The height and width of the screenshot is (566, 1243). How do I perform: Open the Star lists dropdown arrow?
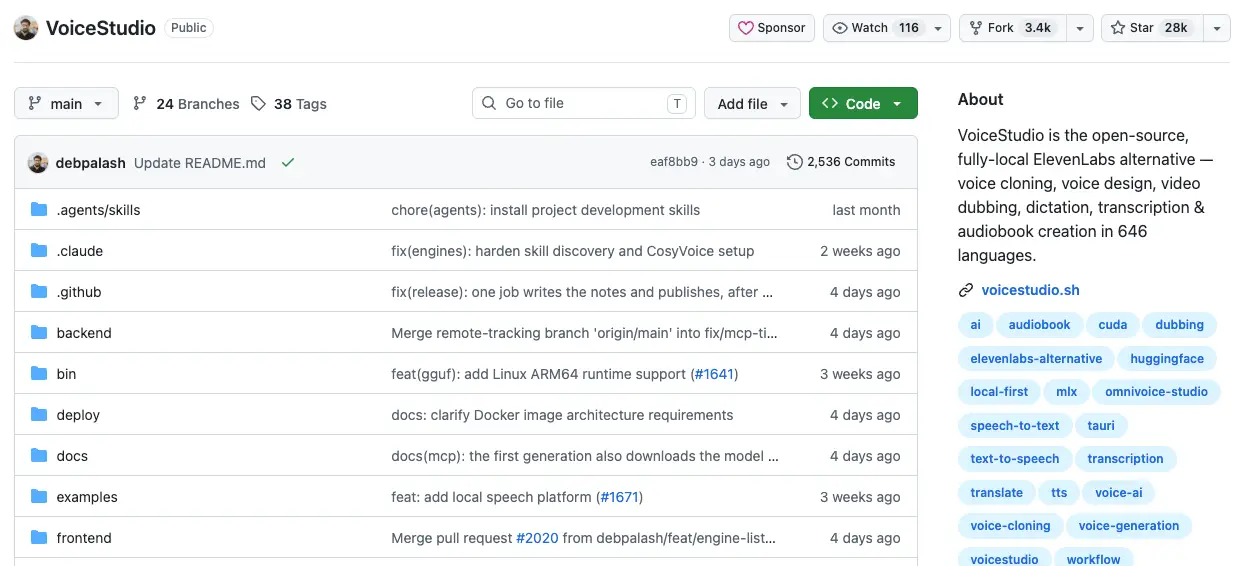[x=1216, y=28]
